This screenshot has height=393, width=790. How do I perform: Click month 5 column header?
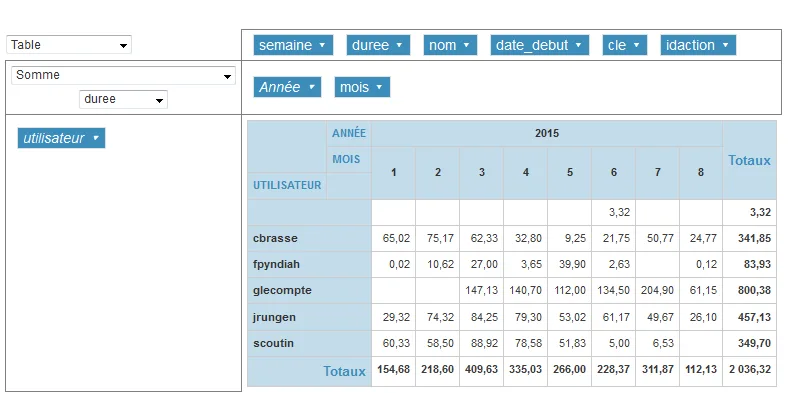[x=569, y=172]
